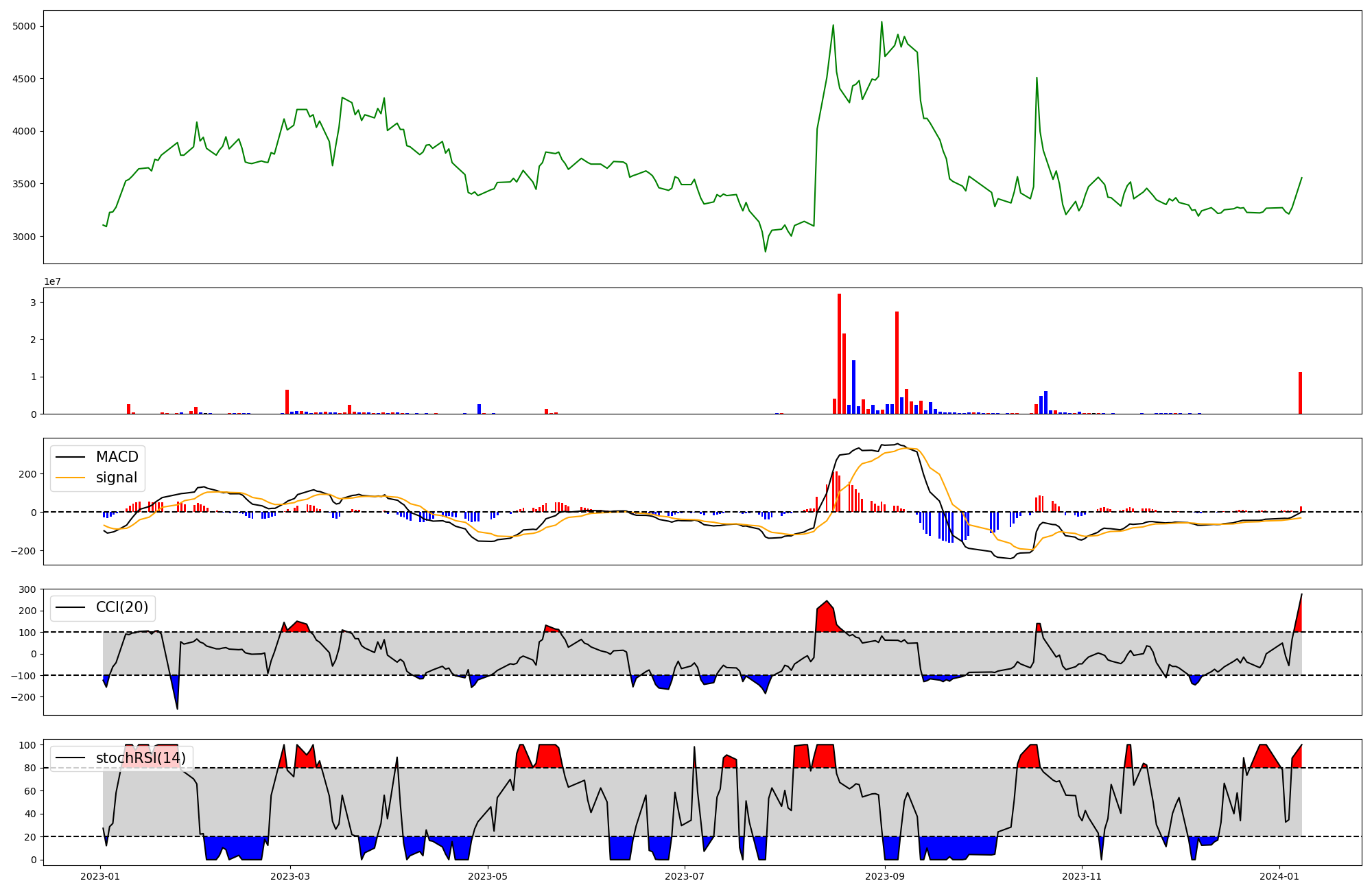
Task: Click the 2023-11 date tick label
Action: [x=1082, y=876]
